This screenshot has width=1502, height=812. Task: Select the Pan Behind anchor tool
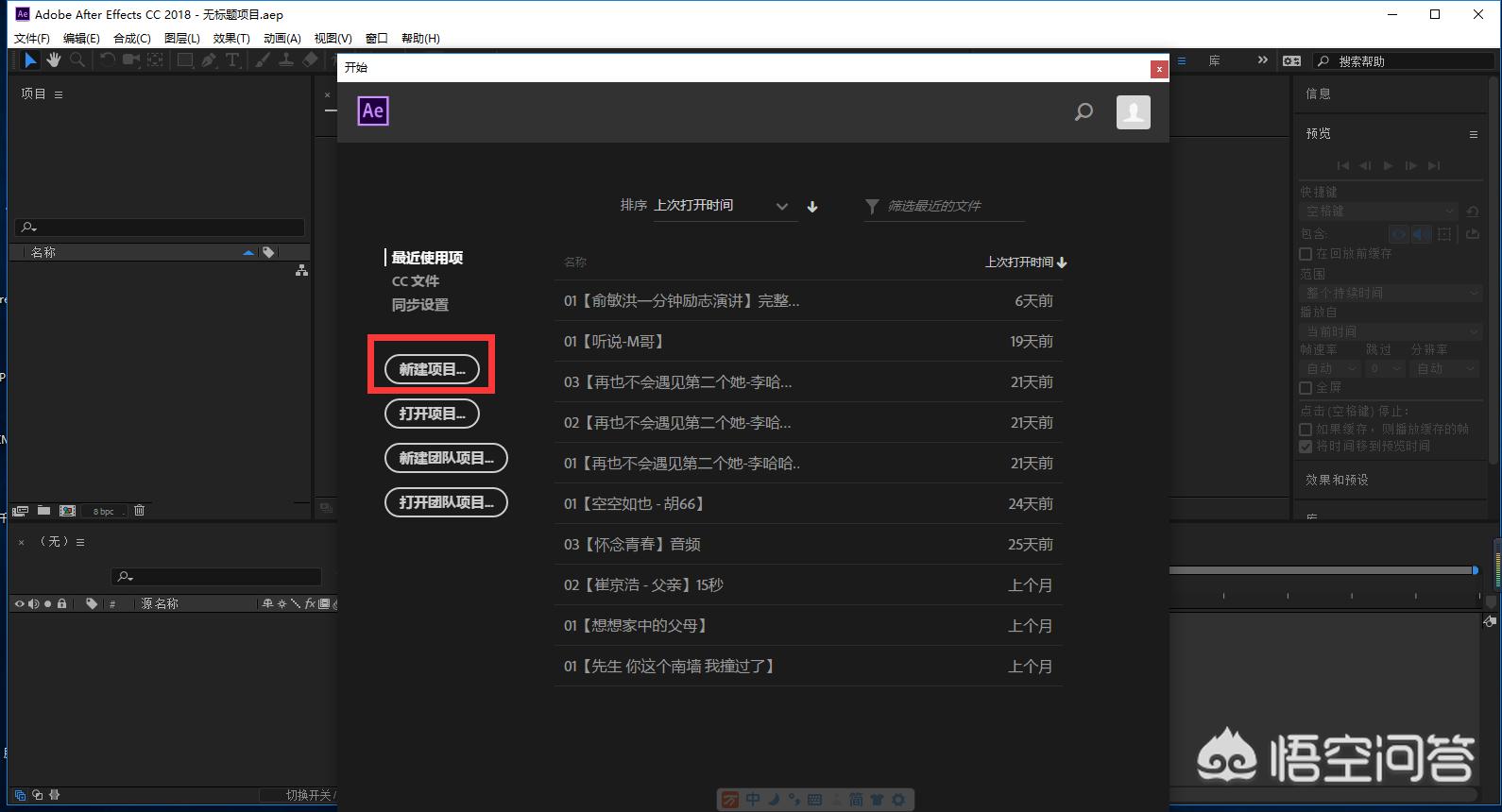click(155, 60)
